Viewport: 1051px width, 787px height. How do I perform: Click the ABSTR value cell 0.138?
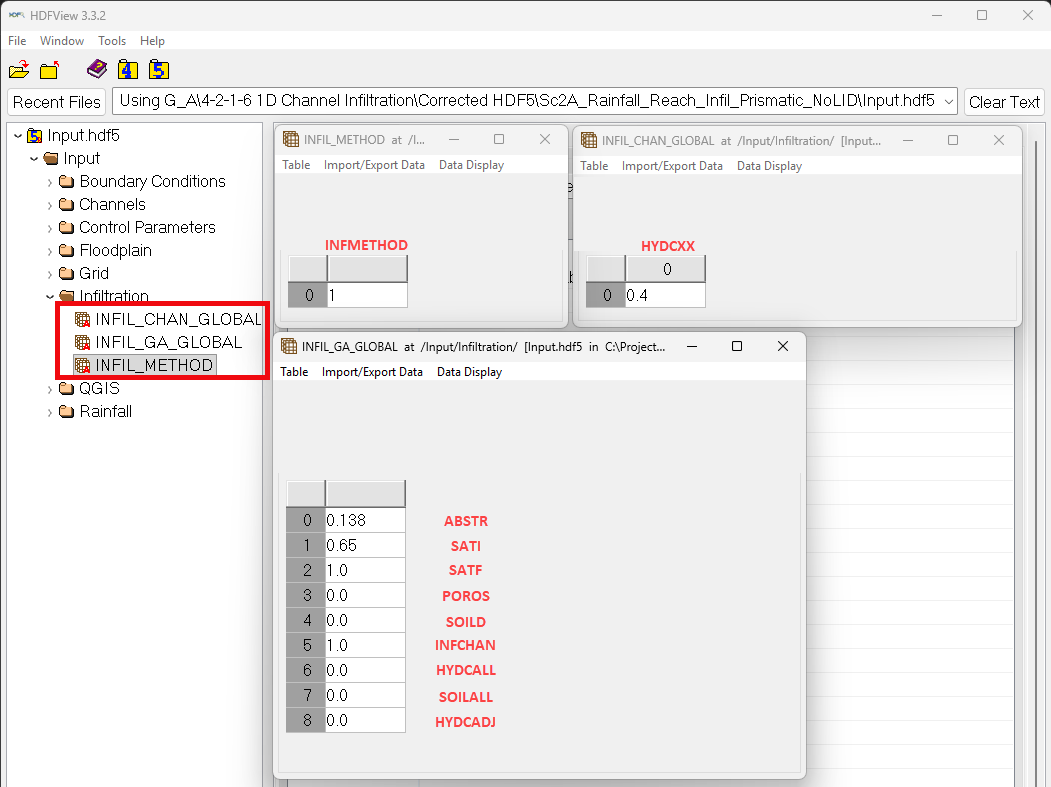point(365,520)
